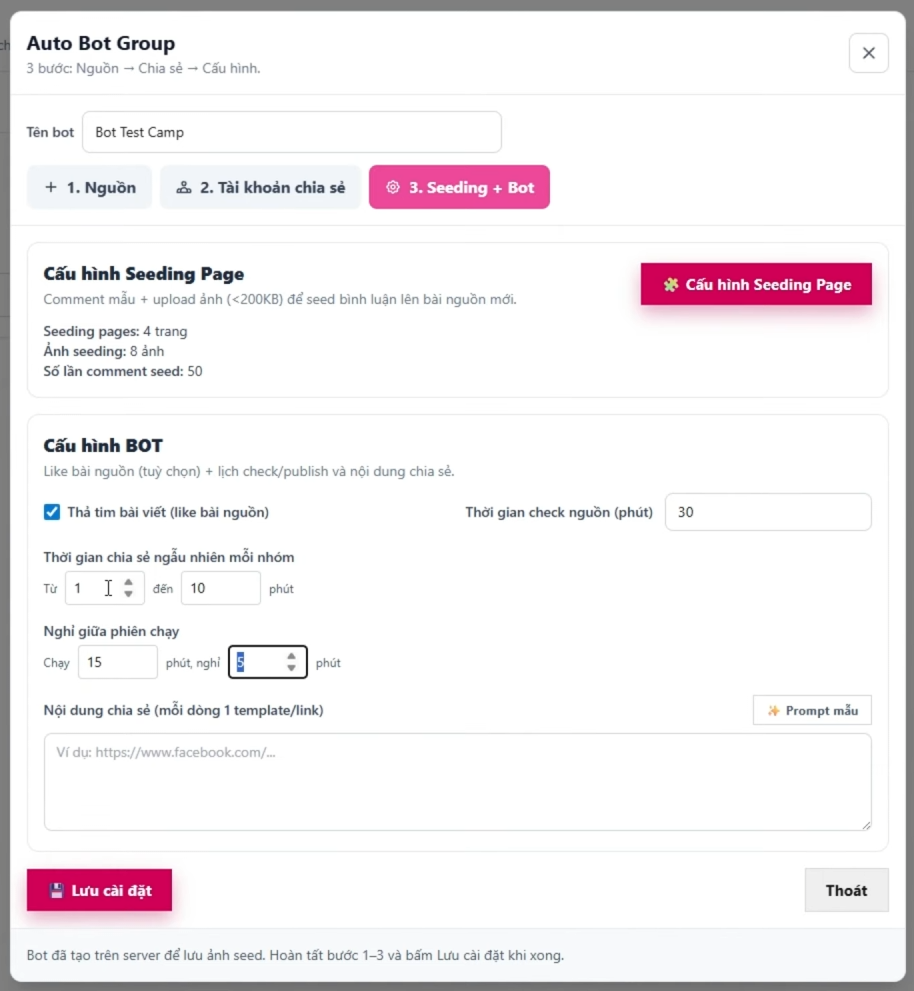Close the Auto Bot Group dialog

pos(868,53)
